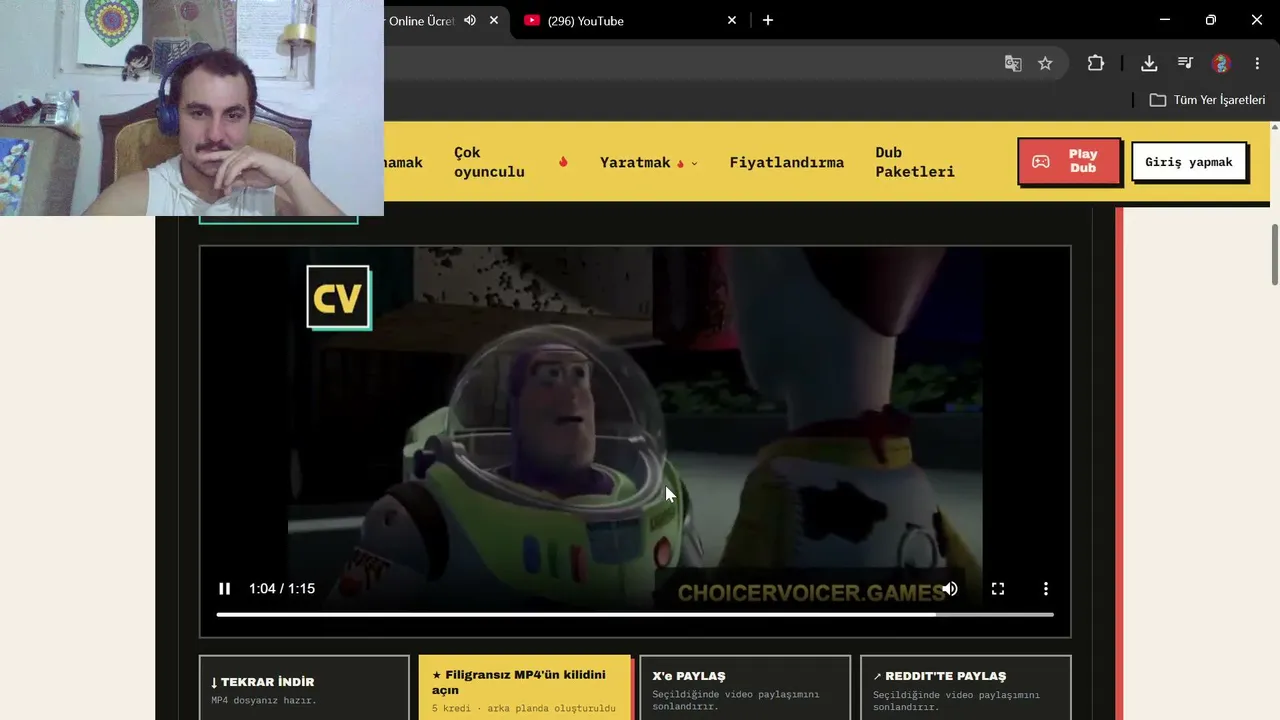The image size is (1280, 720).
Task: Pause the video playback
Action: 225,589
